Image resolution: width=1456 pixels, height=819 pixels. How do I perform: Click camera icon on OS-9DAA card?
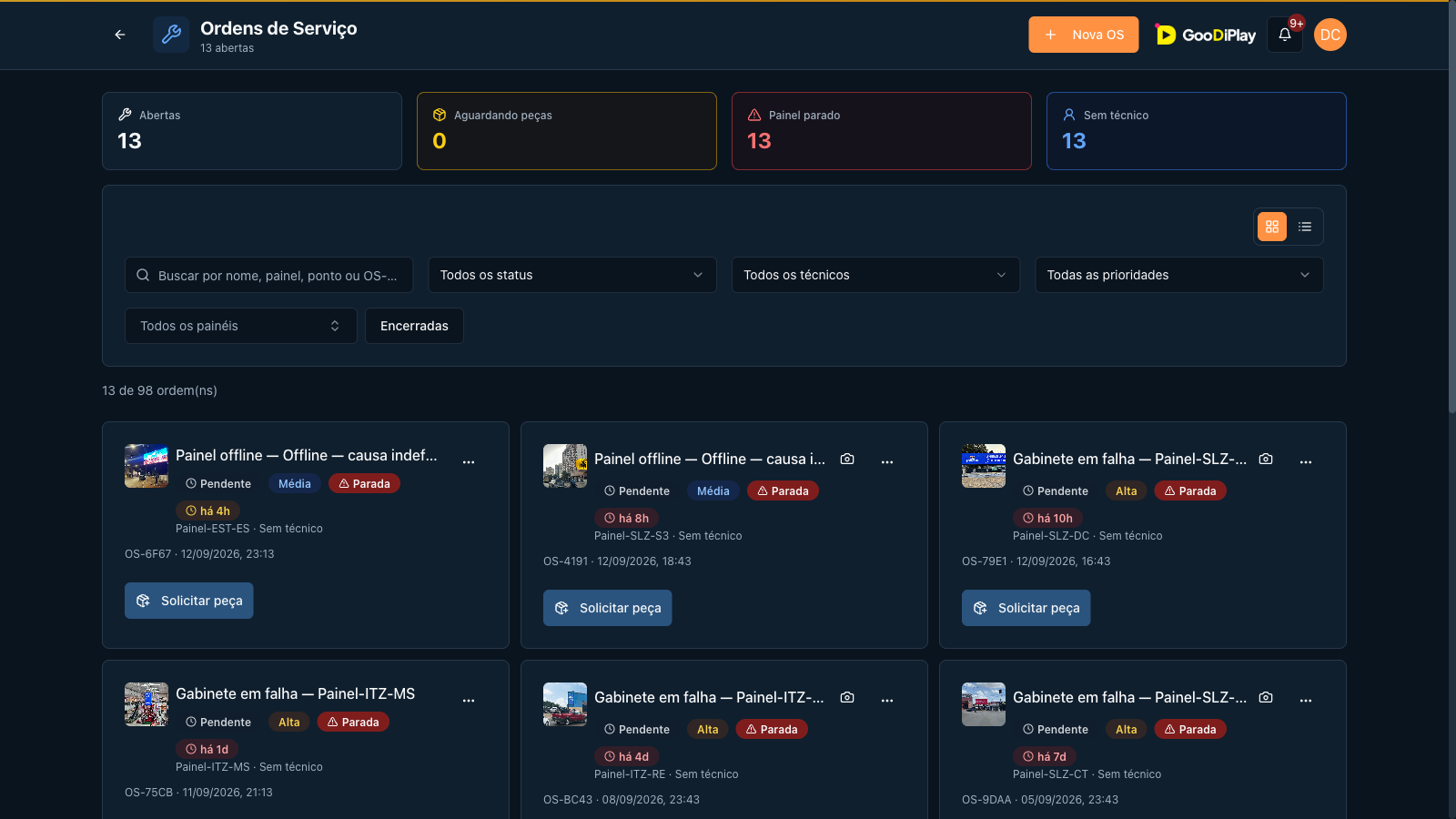pyautogui.click(x=1266, y=697)
